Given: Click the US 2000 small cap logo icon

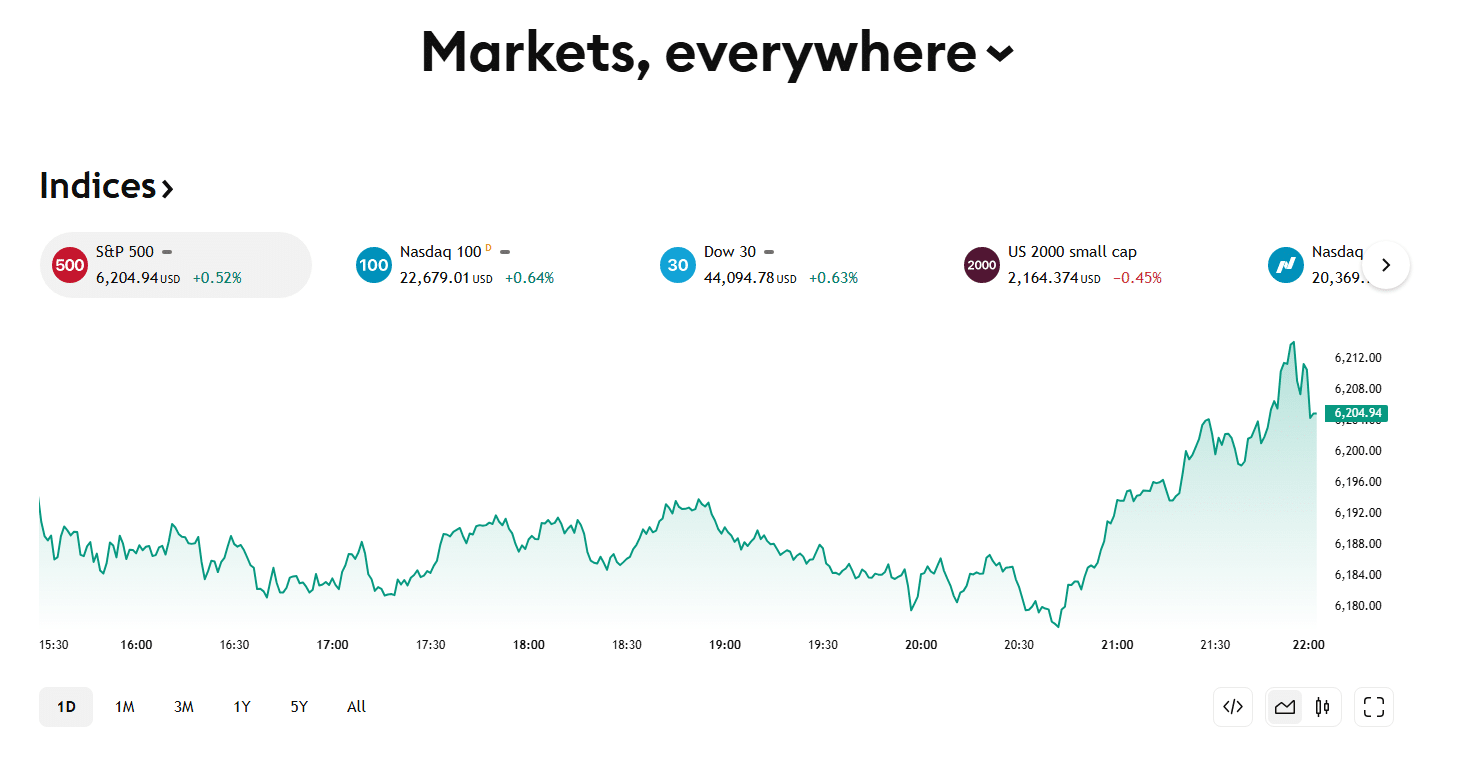Looking at the screenshot, I should click(x=981, y=265).
